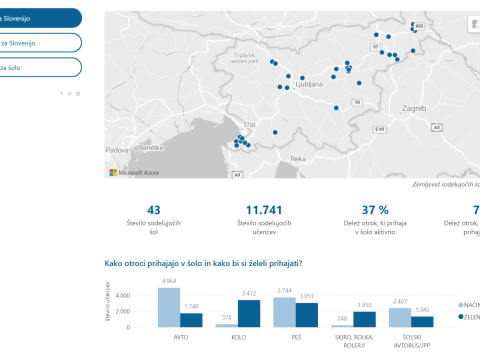This screenshot has height=360, width=480.
Task: Click the 'Zemljevid sodelujočih šol' map caption
Action: [446, 184]
